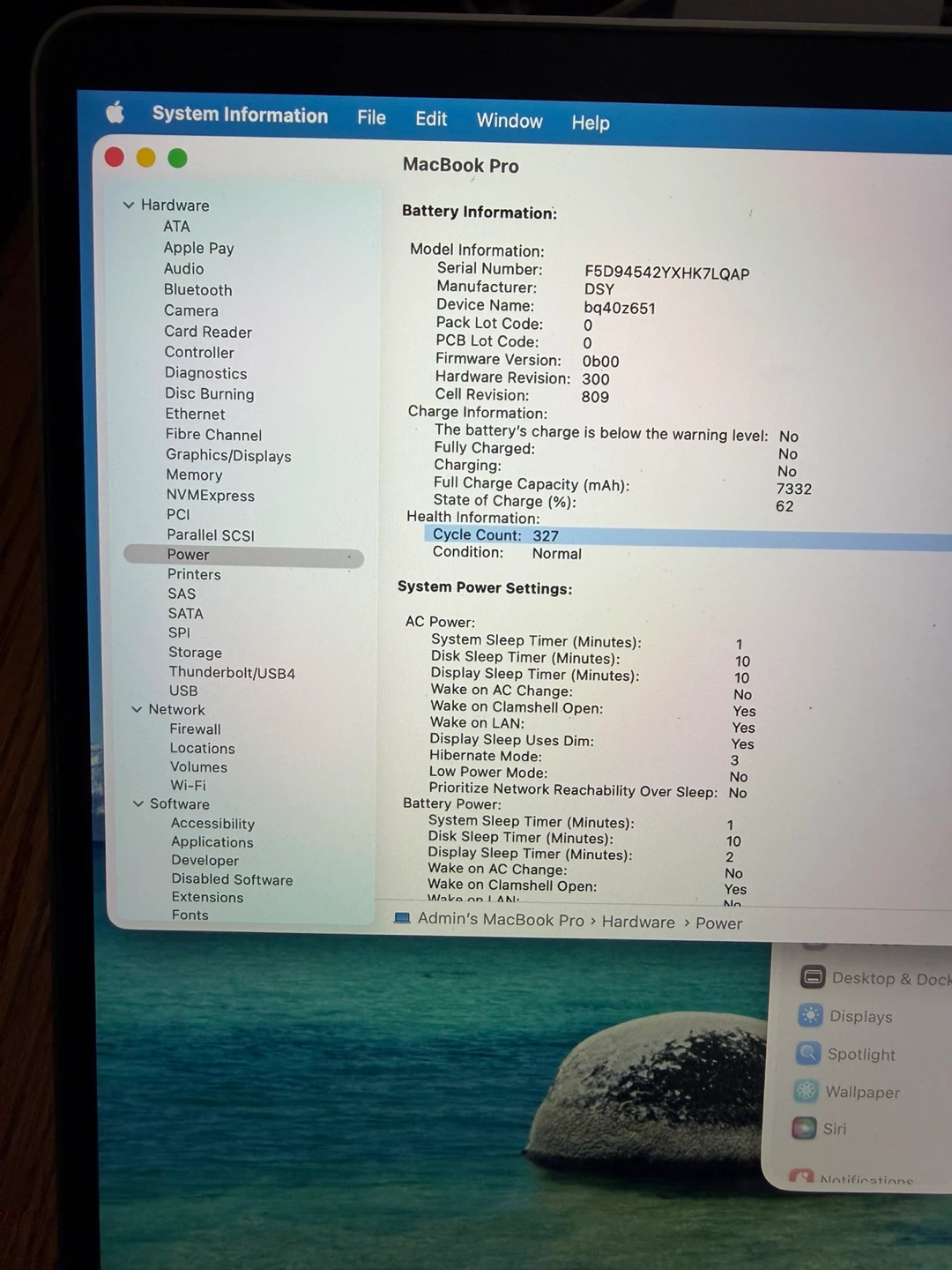Select Diagnostics in the sidebar

point(206,373)
